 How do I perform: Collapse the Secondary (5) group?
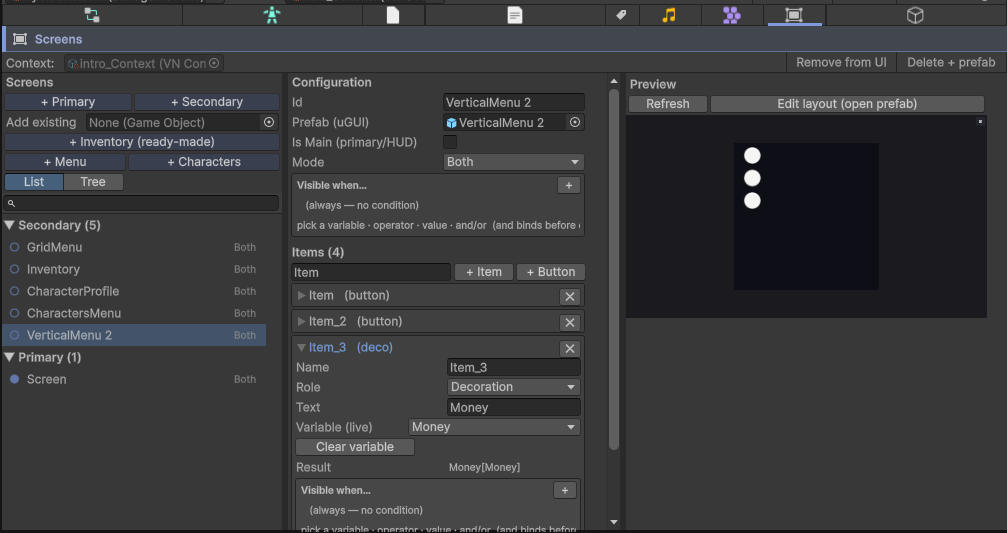(x=10, y=225)
